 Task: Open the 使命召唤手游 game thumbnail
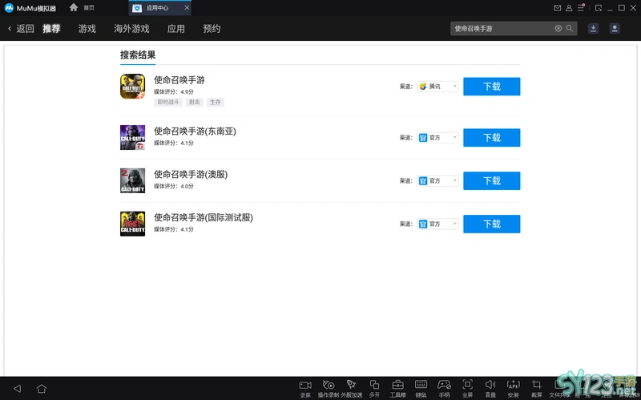[x=132, y=86]
